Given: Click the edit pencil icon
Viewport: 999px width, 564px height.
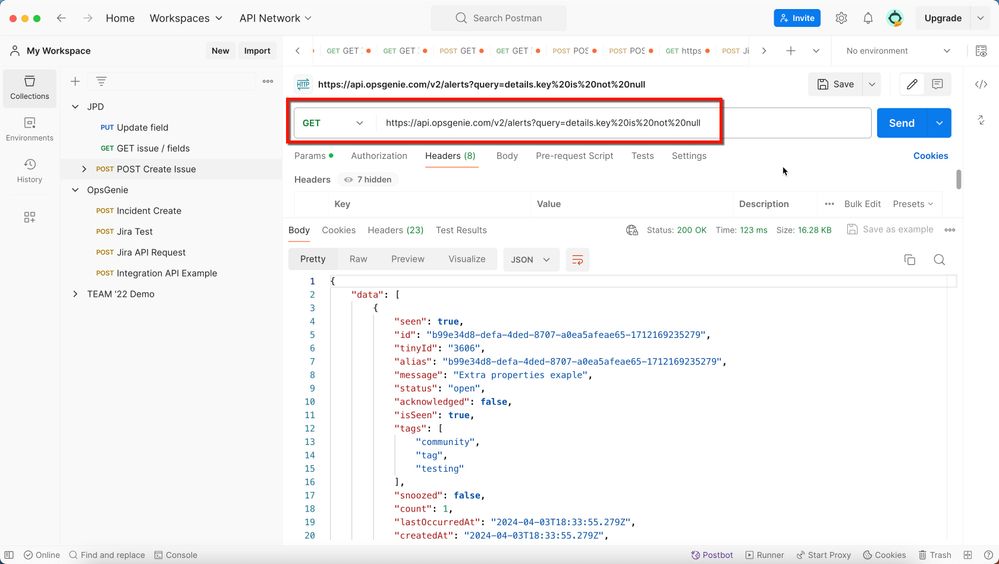Looking at the screenshot, I should pos(912,84).
